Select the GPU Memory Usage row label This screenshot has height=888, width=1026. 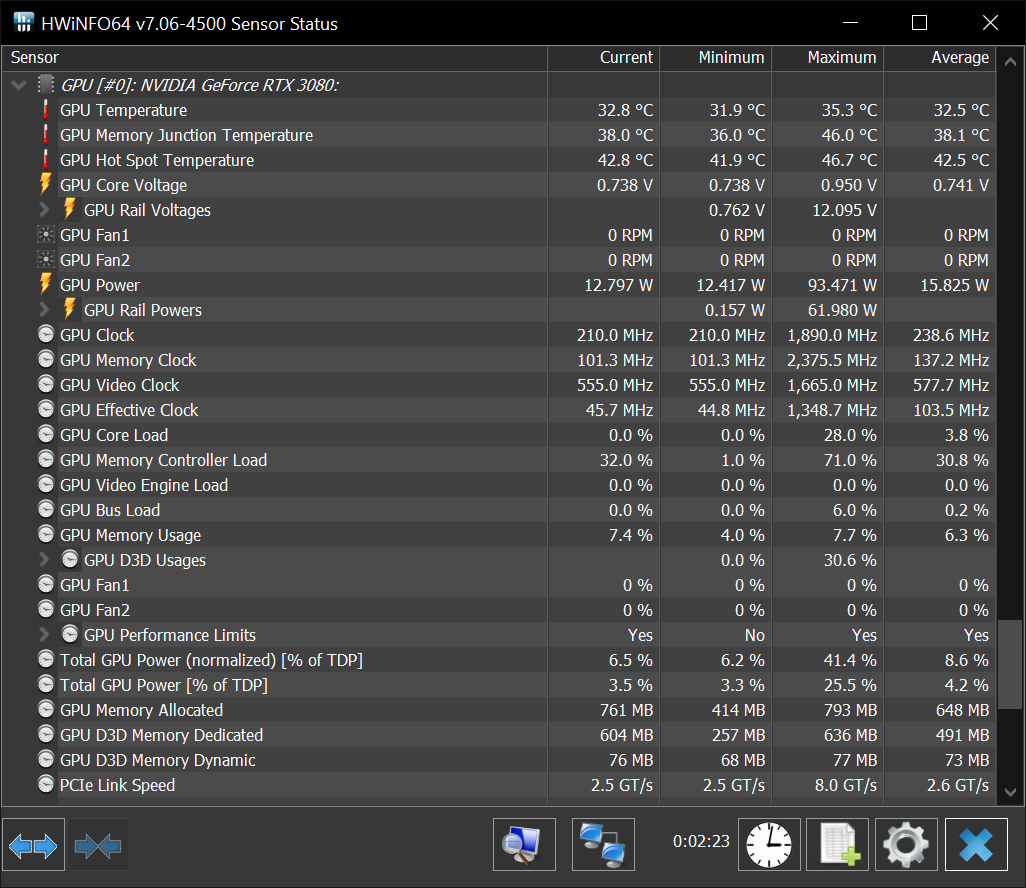130,535
